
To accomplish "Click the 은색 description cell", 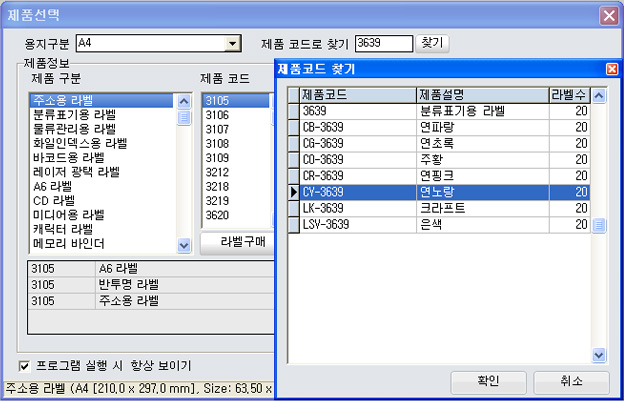I will pos(483,225).
